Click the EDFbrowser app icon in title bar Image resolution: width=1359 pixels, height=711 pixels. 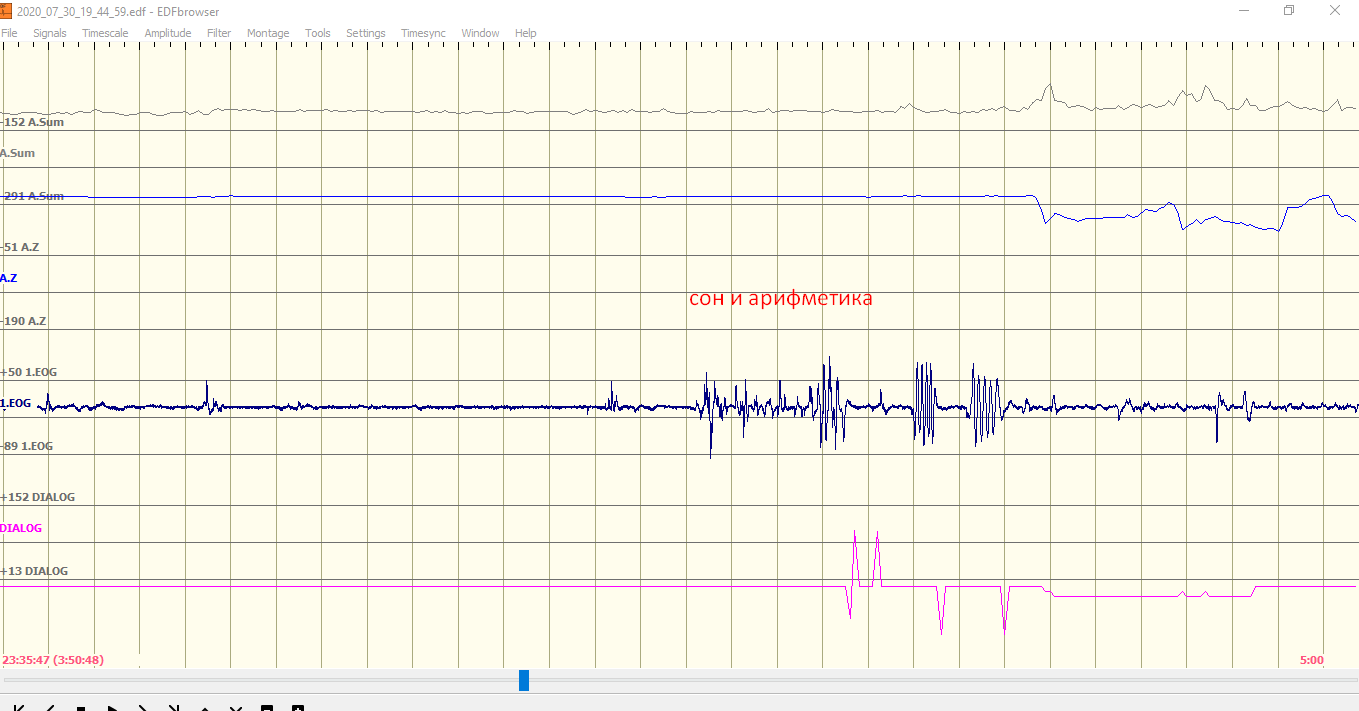coord(5,11)
